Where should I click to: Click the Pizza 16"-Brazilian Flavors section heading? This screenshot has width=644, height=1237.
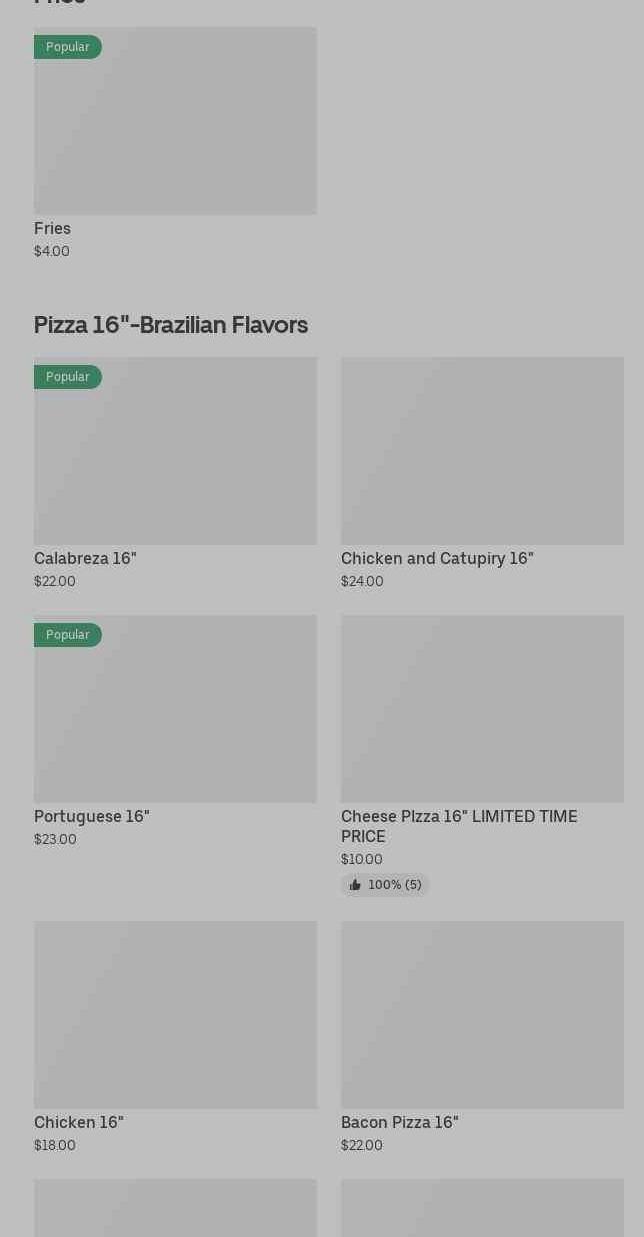(171, 325)
